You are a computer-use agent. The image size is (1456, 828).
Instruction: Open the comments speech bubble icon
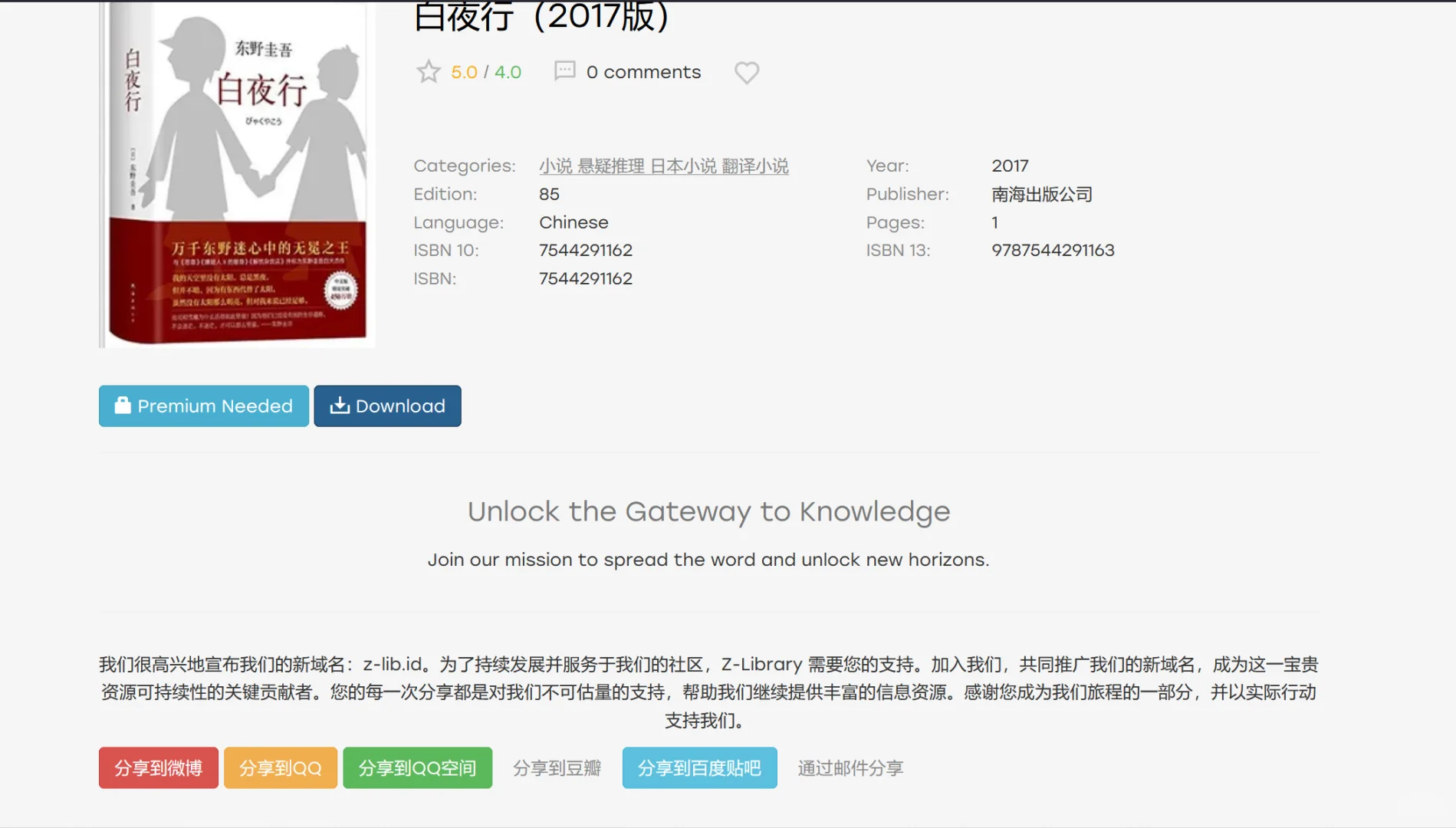(564, 71)
